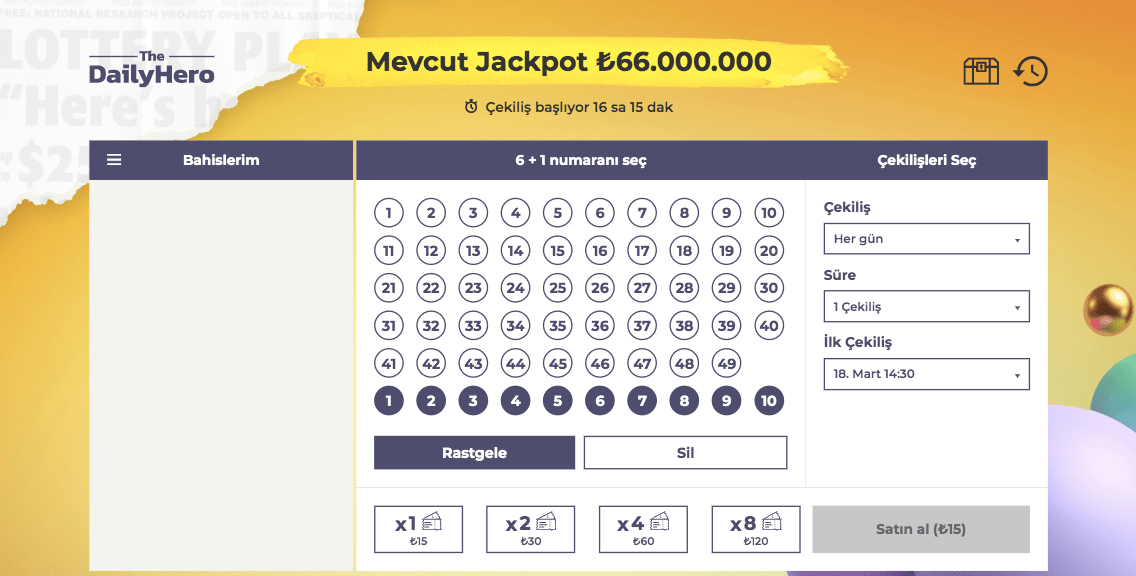
Task: Click the Çekilişleri Seç header
Action: tap(926, 160)
